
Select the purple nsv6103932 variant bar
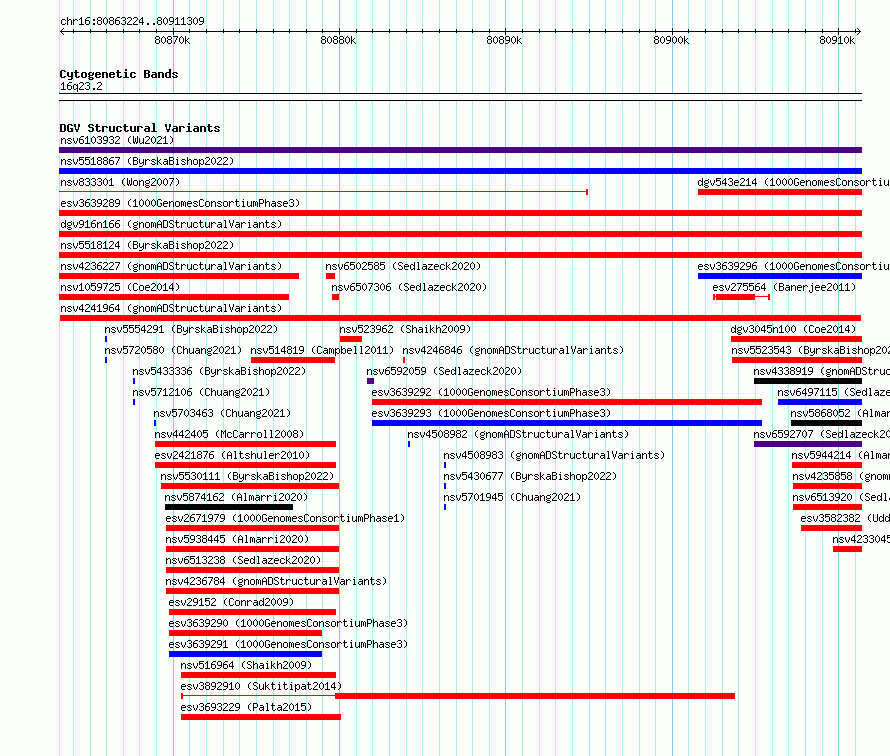tap(460, 150)
